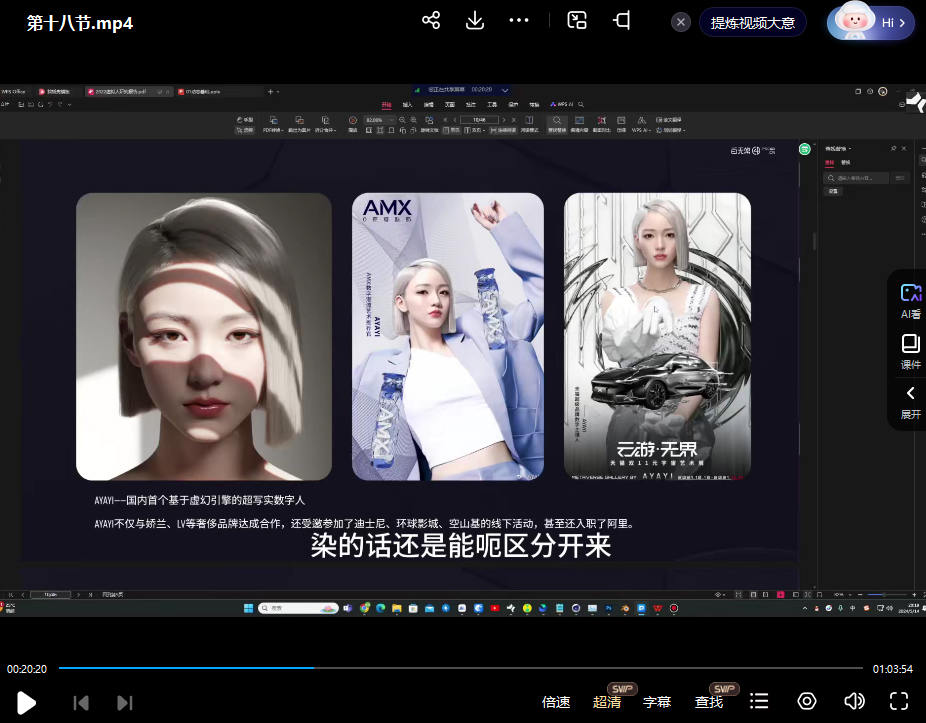Viewport: 926px width, 723px height.
Task: Share the video
Action: [x=430, y=20]
